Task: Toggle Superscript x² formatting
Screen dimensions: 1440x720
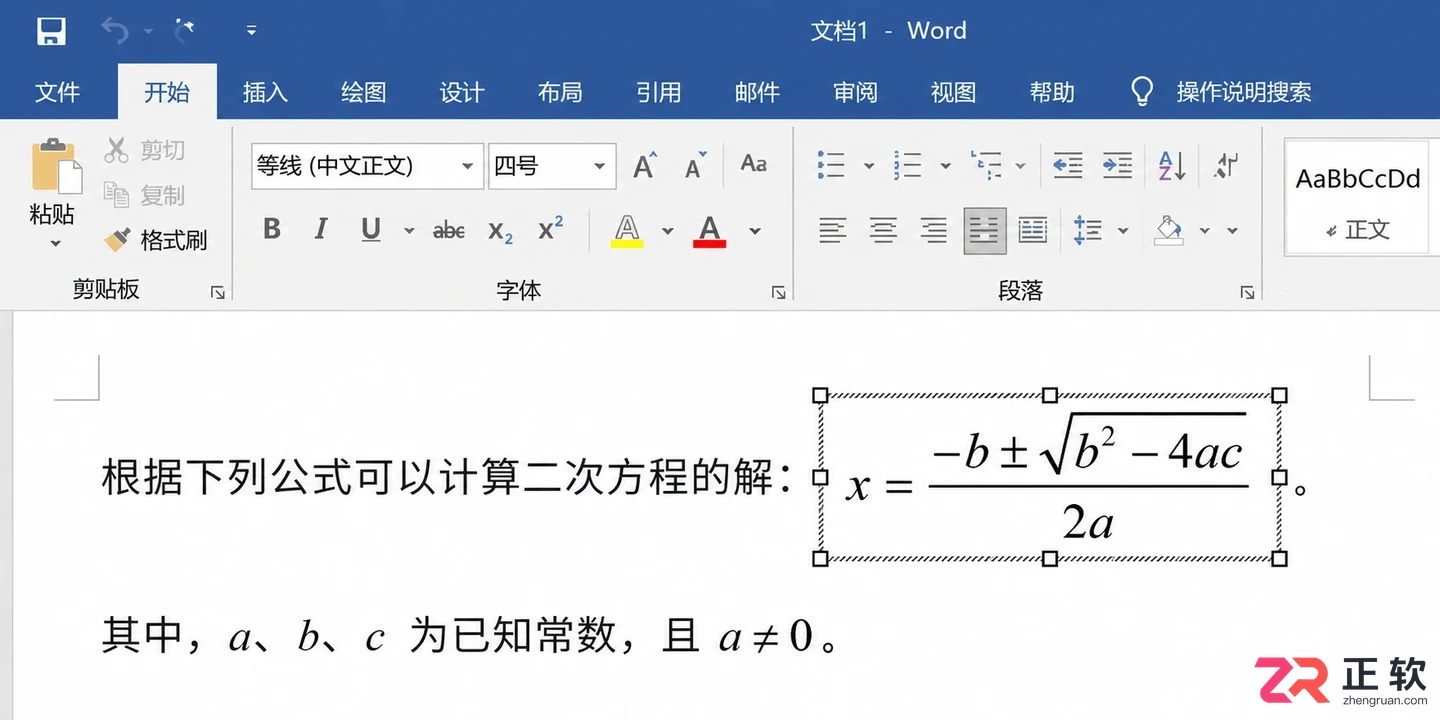Action: pyautogui.click(x=550, y=229)
